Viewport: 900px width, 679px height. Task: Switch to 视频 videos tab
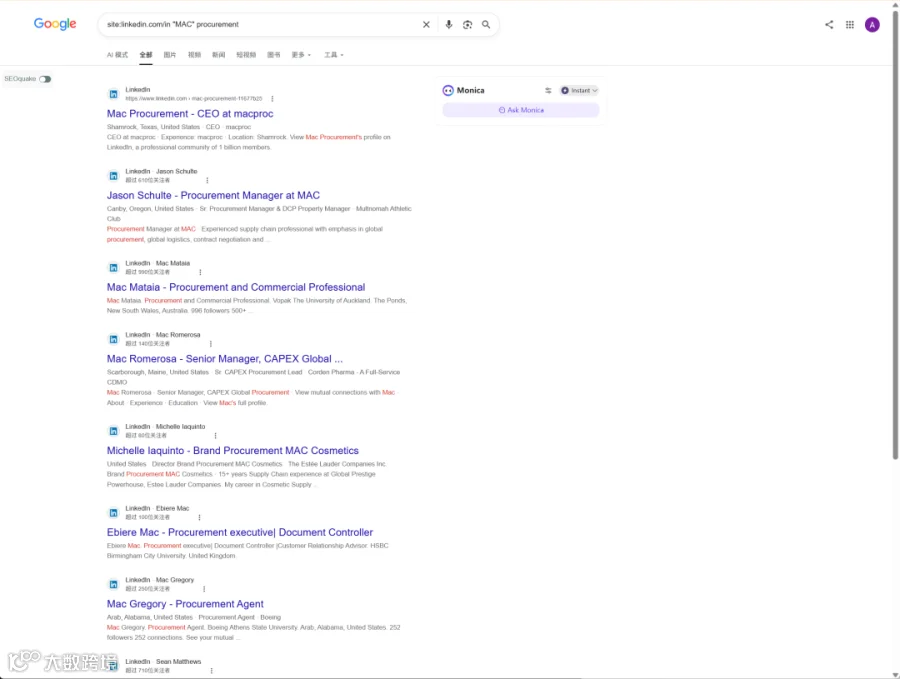pyautogui.click(x=195, y=55)
